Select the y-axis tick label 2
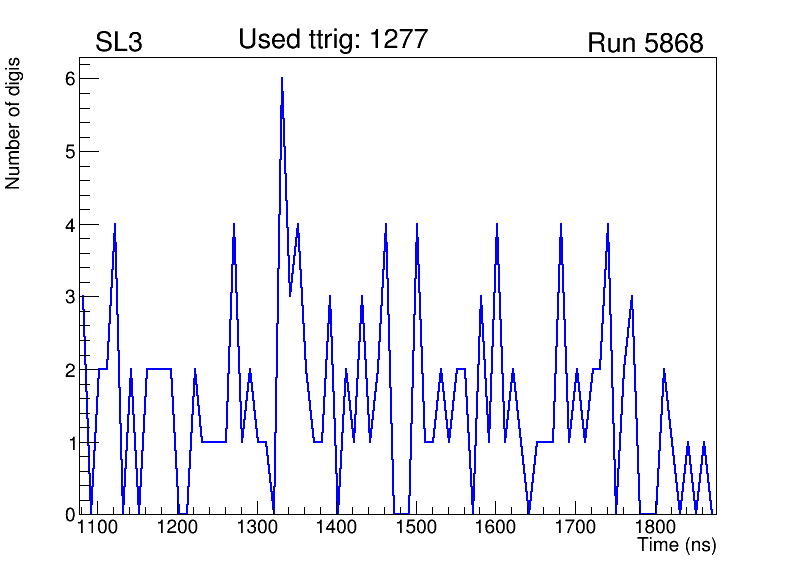 (69, 370)
